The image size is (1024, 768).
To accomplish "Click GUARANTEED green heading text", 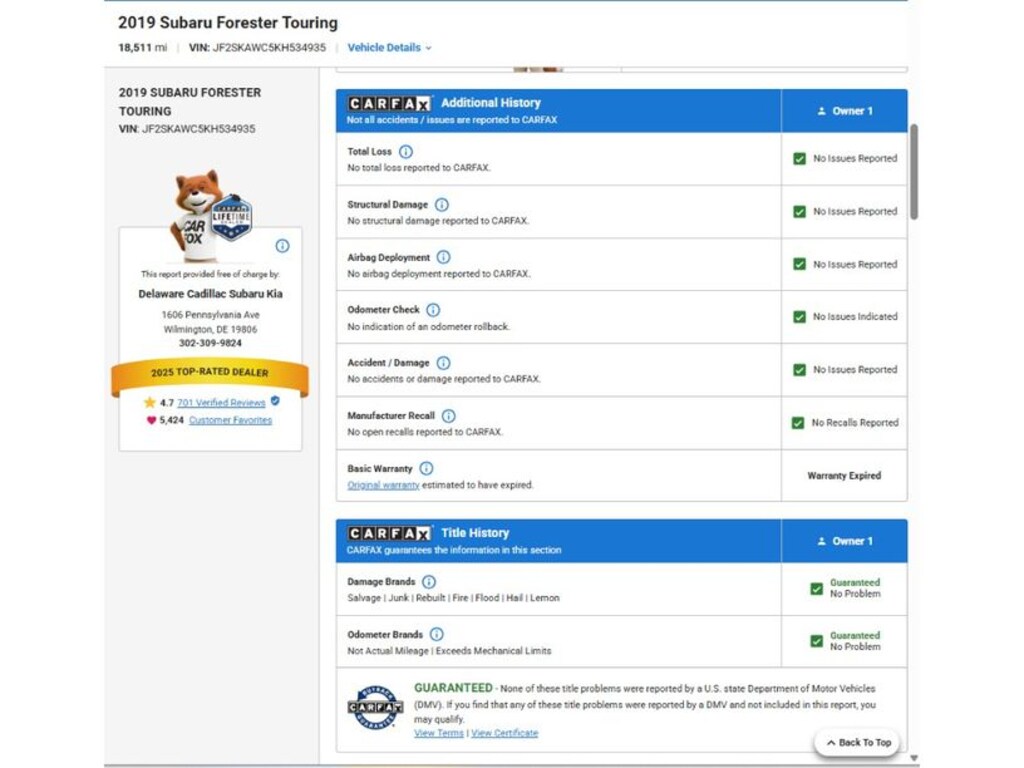I will (x=453, y=688).
